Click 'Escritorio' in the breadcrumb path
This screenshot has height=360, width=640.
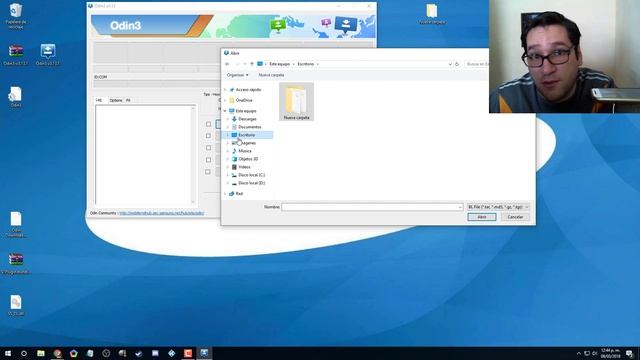(306, 64)
